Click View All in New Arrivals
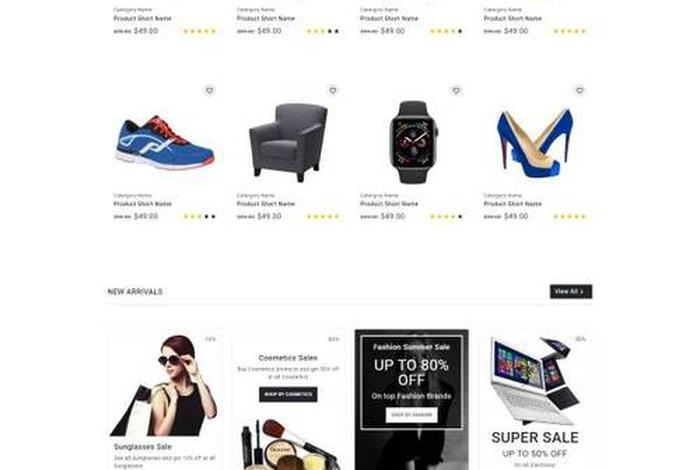The image size is (700, 470). (x=571, y=291)
